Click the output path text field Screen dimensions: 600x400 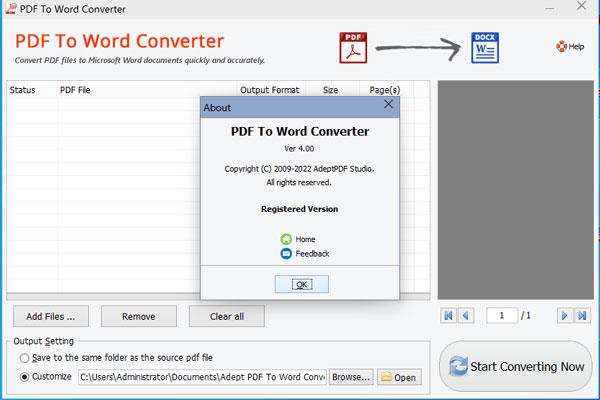pos(202,377)
